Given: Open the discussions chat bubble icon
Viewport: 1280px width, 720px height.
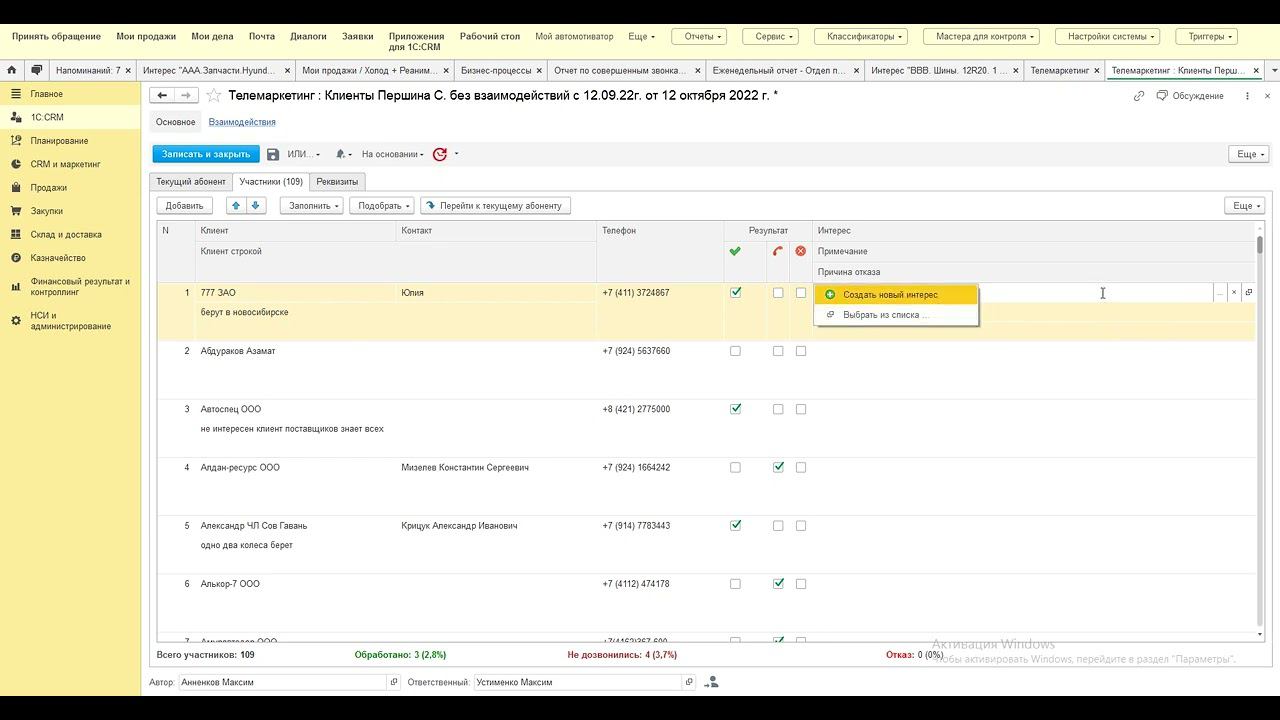Looking at the screenshot, I should coord(36,71).
